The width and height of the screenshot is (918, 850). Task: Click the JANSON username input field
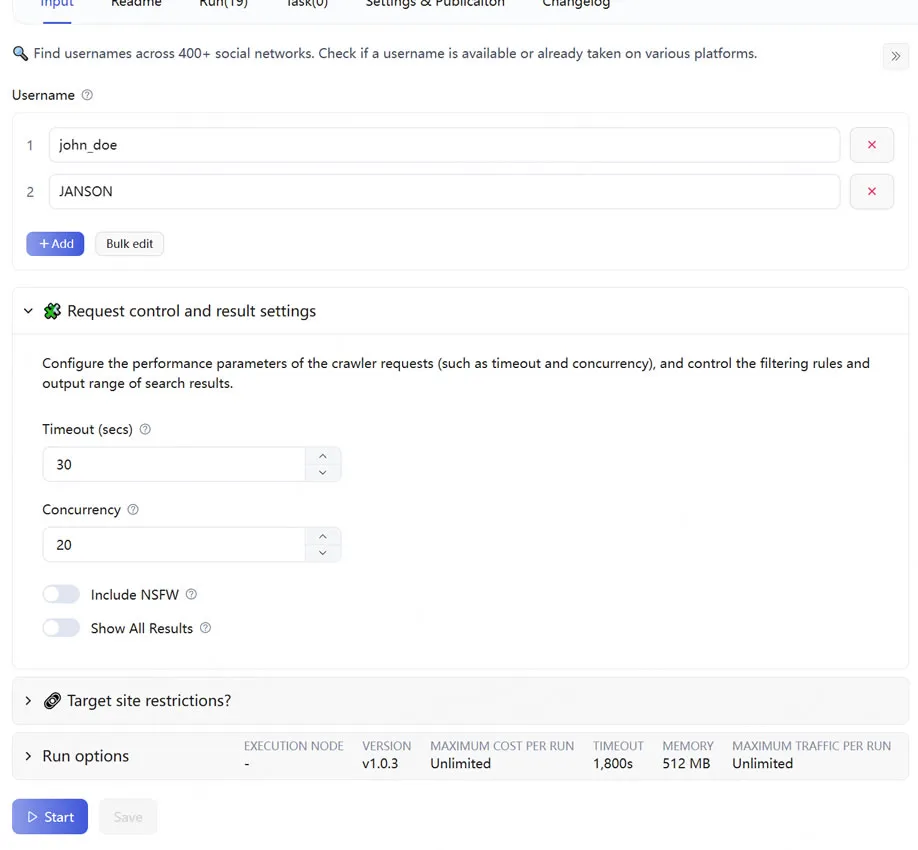443,192
